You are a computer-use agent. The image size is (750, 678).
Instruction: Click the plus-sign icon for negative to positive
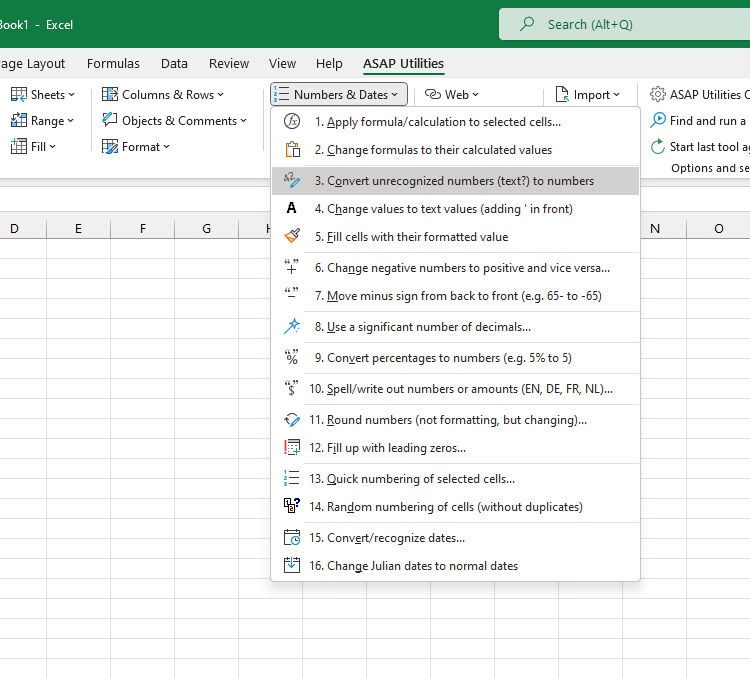pos(291,267)
